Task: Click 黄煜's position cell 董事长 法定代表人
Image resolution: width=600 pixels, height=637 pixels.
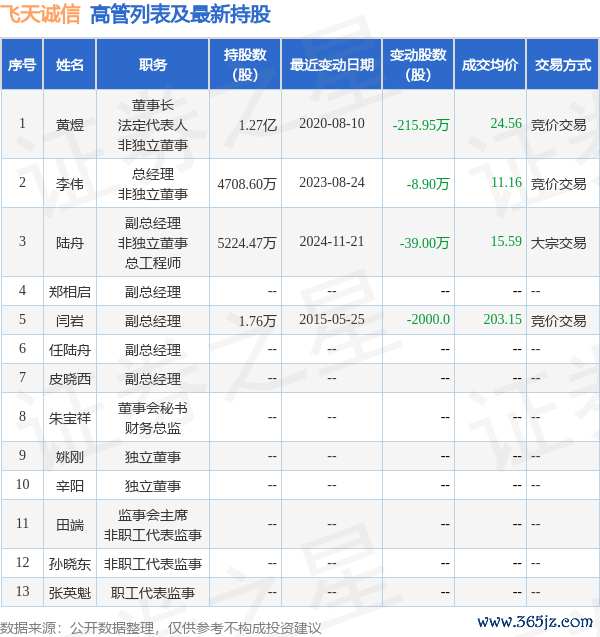Action: tap(153, 124)
